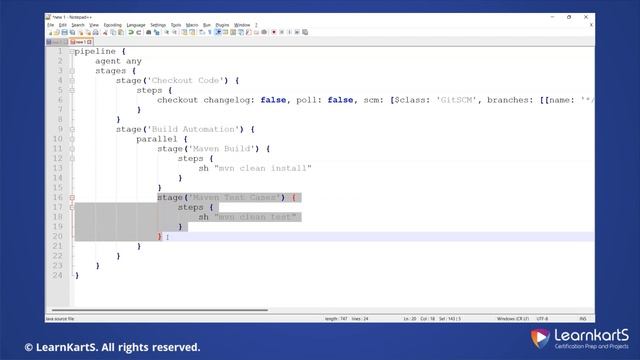Click the Save All toolbar icon
The height and width of the screenshot is (360, 640).
[72, 32]
